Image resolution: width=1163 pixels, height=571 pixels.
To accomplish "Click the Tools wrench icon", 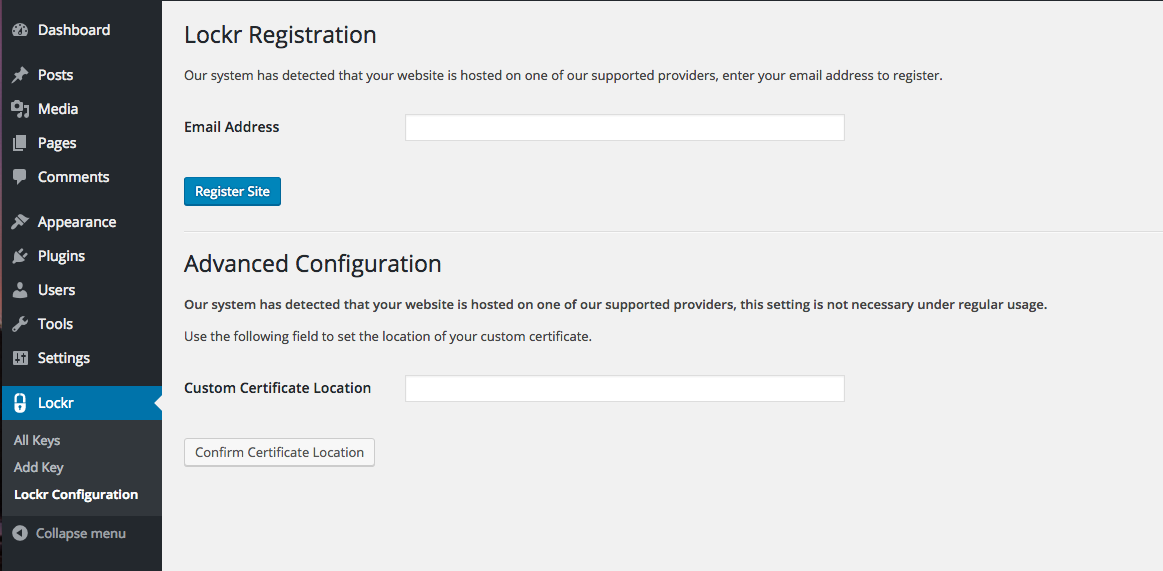I will coord(20,324).
